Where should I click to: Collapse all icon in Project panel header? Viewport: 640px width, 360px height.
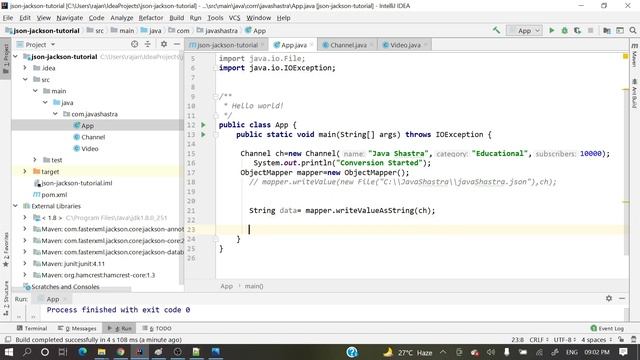pyautogui.click(x=147, y=44)
